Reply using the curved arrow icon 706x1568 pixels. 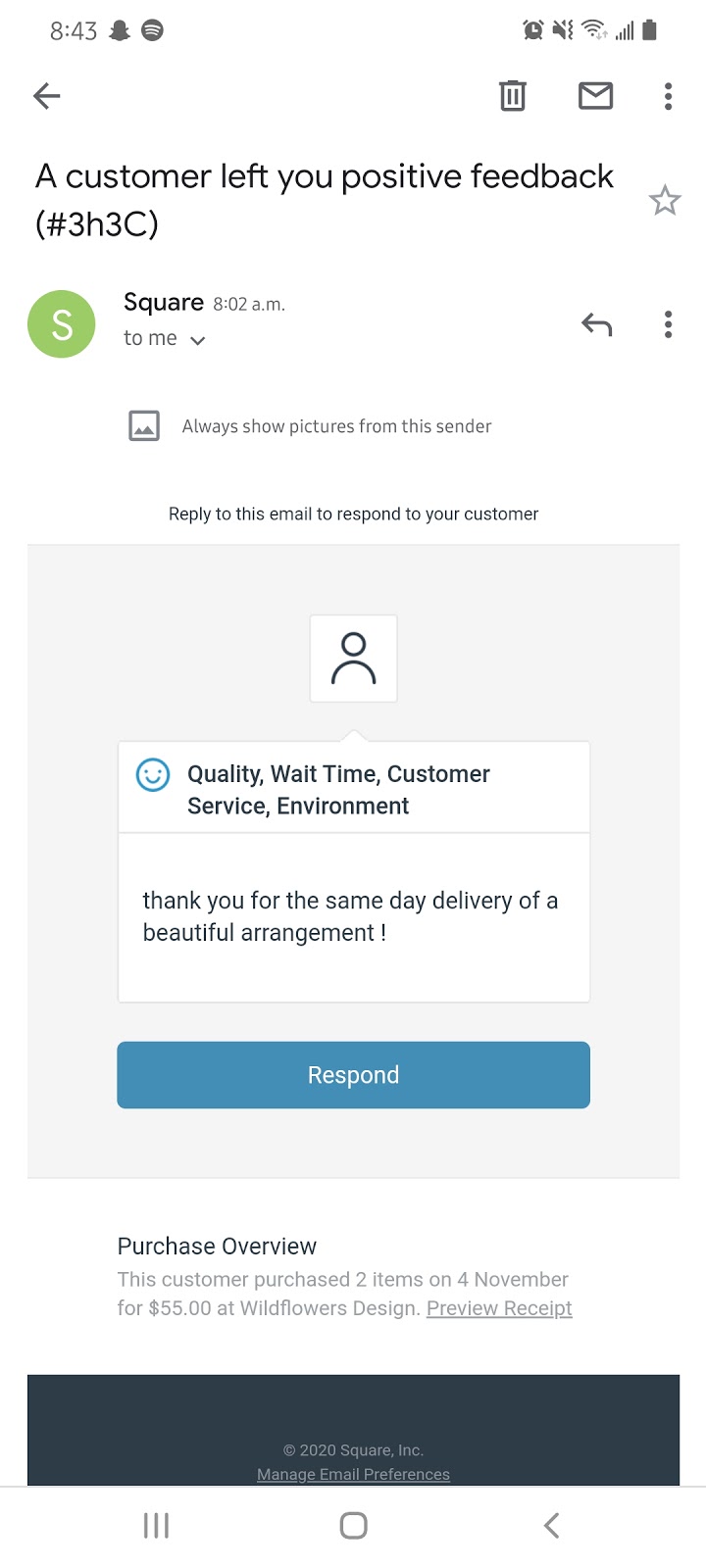pyautogui.click(x=596, y=324)
